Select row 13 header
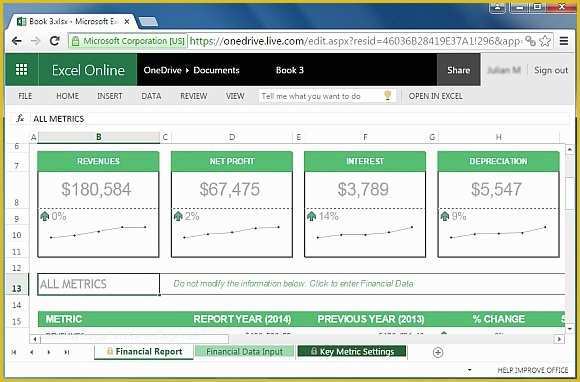580x382 pixels. pyautogui.click(x=17, y=284)
